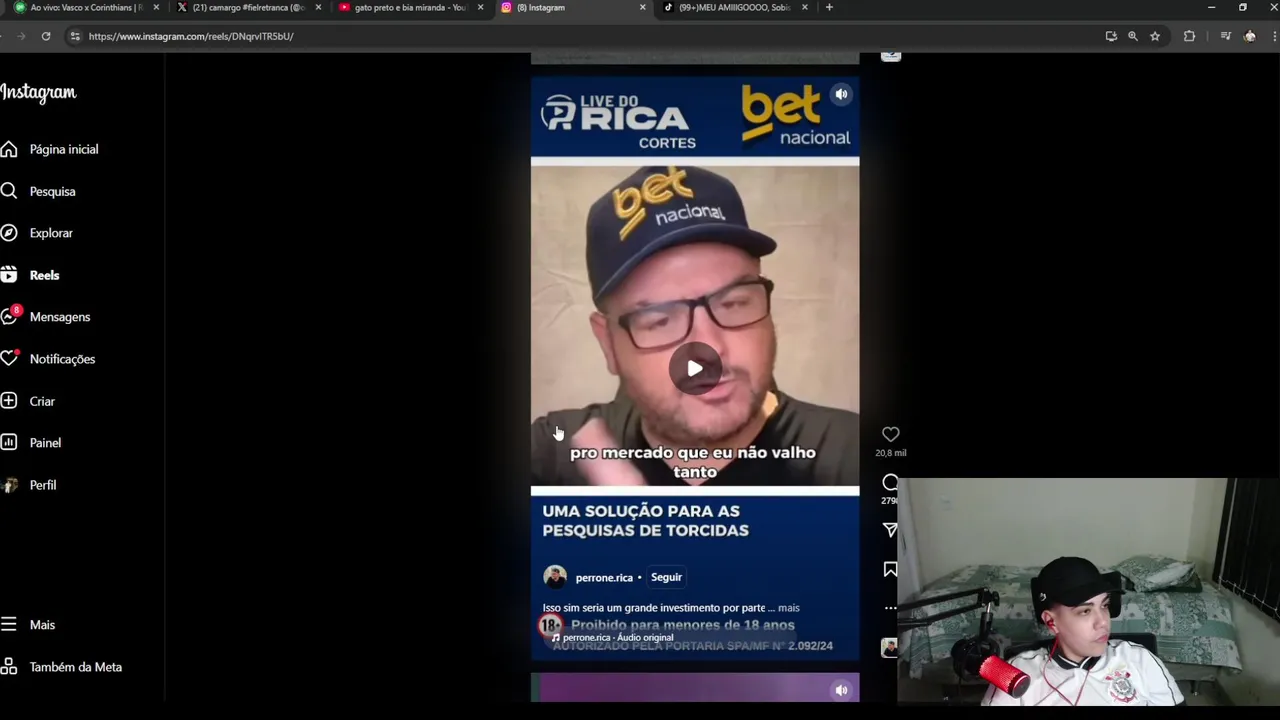Toggle mute on the next purple reel
The width and height of the screenshot is (1280, 720).
pos(841,690)
